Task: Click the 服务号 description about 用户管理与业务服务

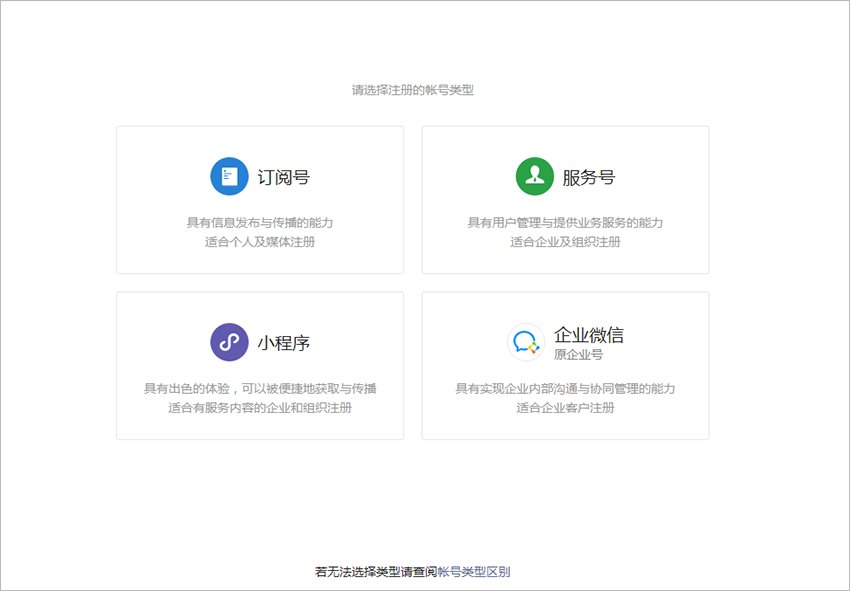Action: [565, 222]
